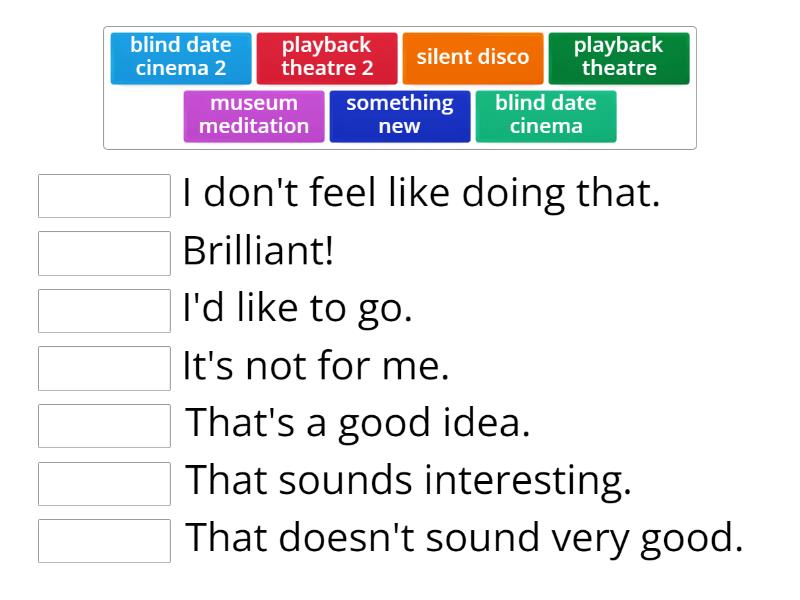Click the phrase text 'Brilliant!'
Screen dimensions: 800x600
258,252
